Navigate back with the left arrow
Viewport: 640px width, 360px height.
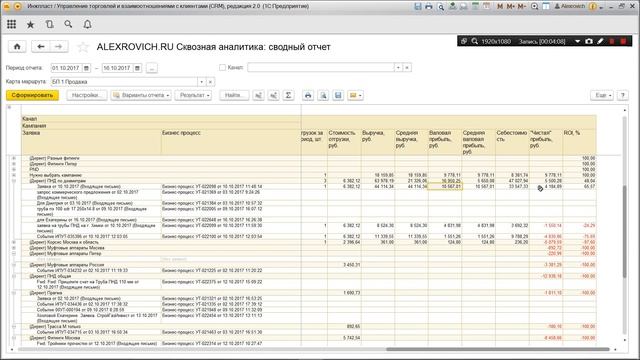coord(40,47)
